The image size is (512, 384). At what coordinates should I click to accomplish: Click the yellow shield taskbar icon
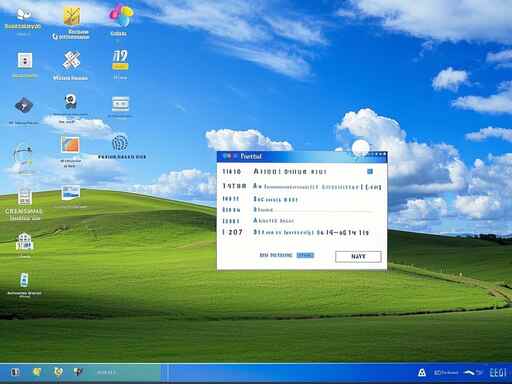pyautogui.click(x=37, y=372)
